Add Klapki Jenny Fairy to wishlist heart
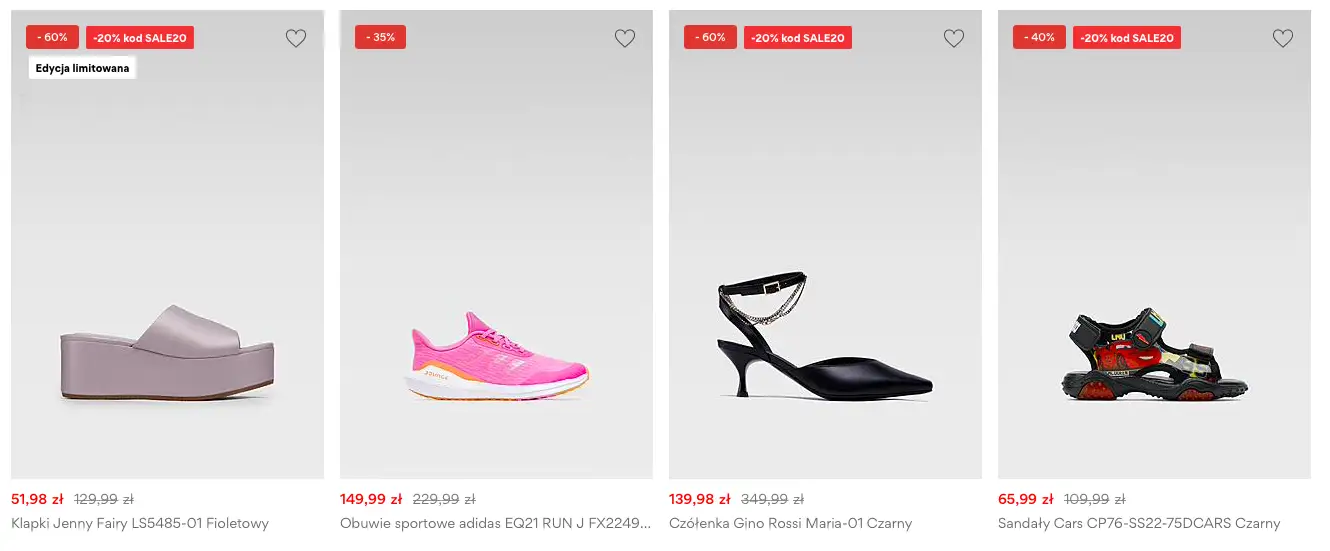The width and height of the screenshot is (1330, 551). pos(296,39)
